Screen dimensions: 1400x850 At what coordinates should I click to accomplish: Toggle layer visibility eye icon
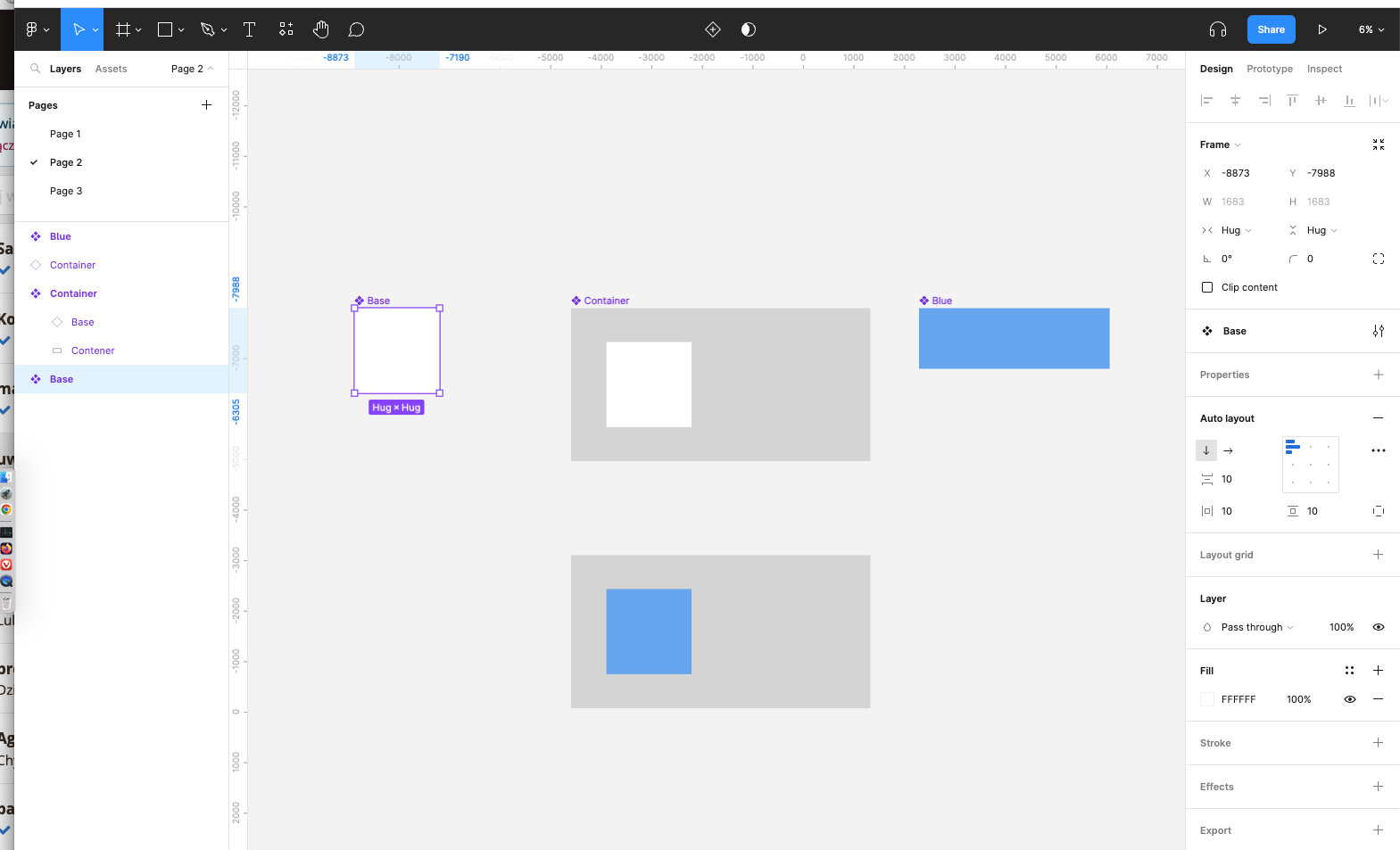coord(1379,627)
